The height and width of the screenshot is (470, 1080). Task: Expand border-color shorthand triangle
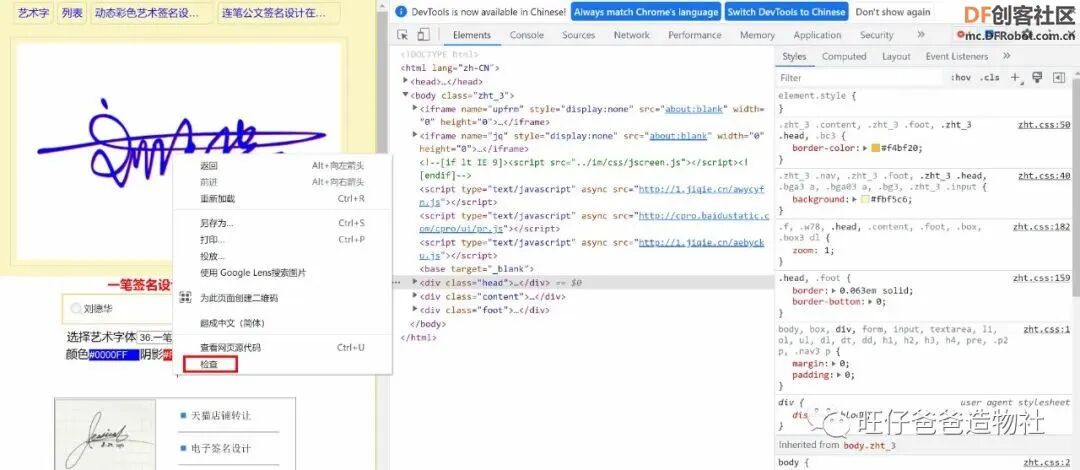[865, 148]
